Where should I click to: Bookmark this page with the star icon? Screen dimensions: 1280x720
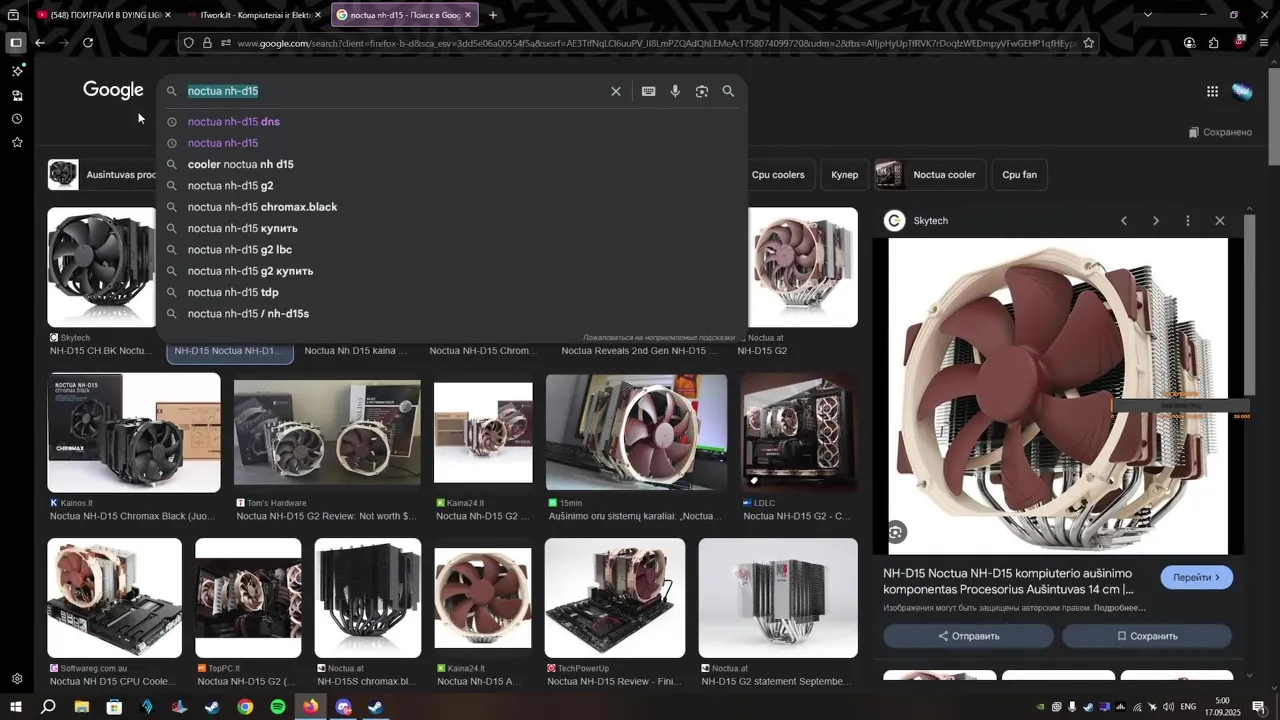pos(1089,43)
